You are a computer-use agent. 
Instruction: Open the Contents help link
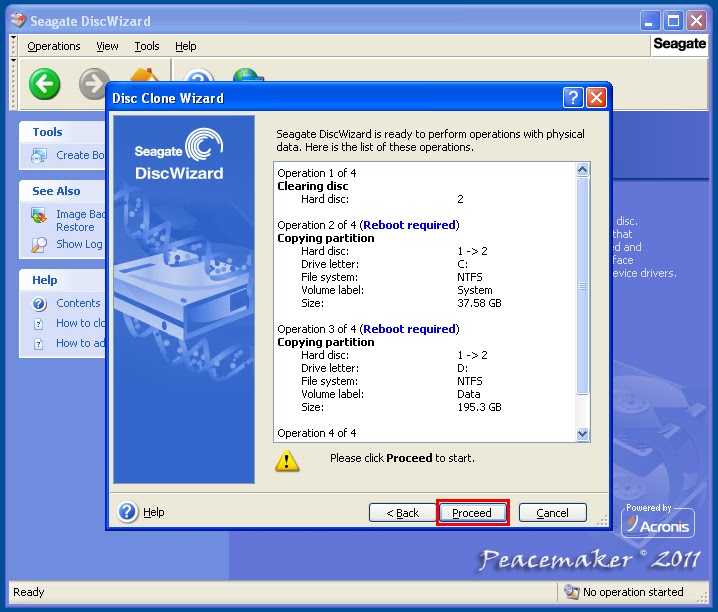point(78,303)
